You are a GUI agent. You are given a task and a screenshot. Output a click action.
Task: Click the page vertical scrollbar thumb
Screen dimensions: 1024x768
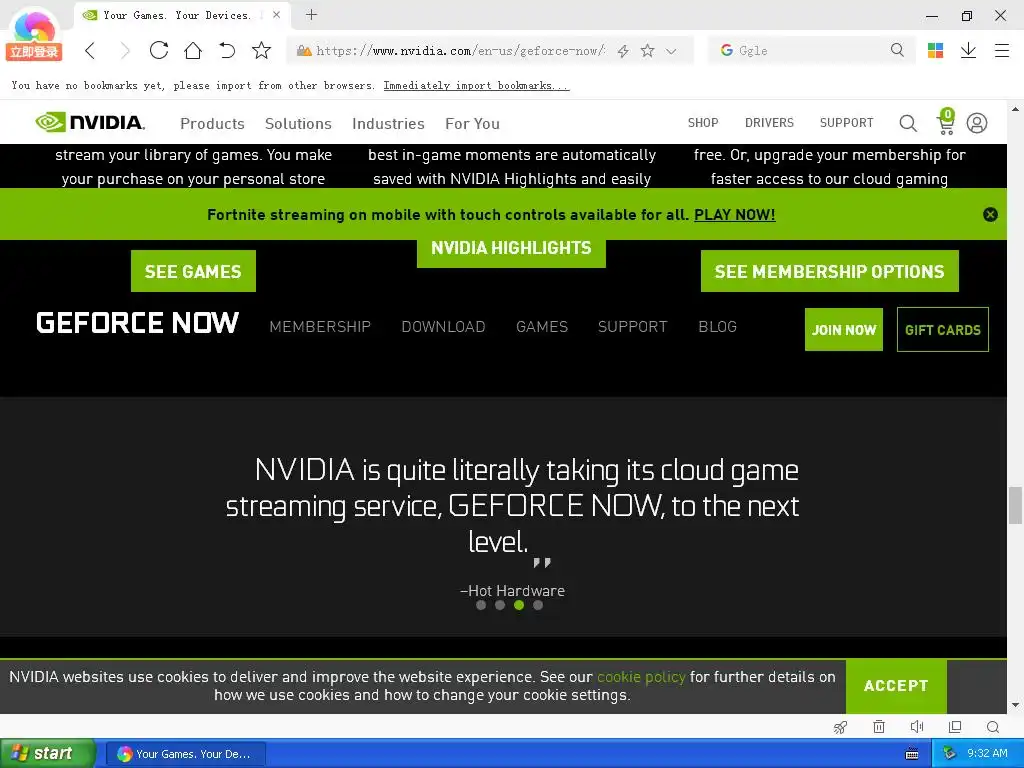tap(1015, 505)
